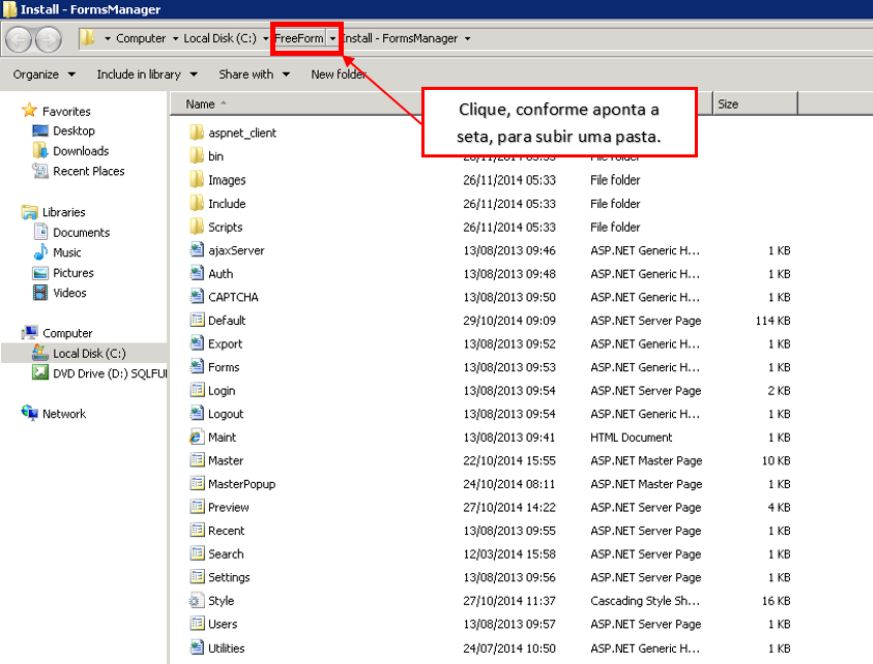Click HTML Document type text
The width and height of the screenshot is (873, 664).
631,437
